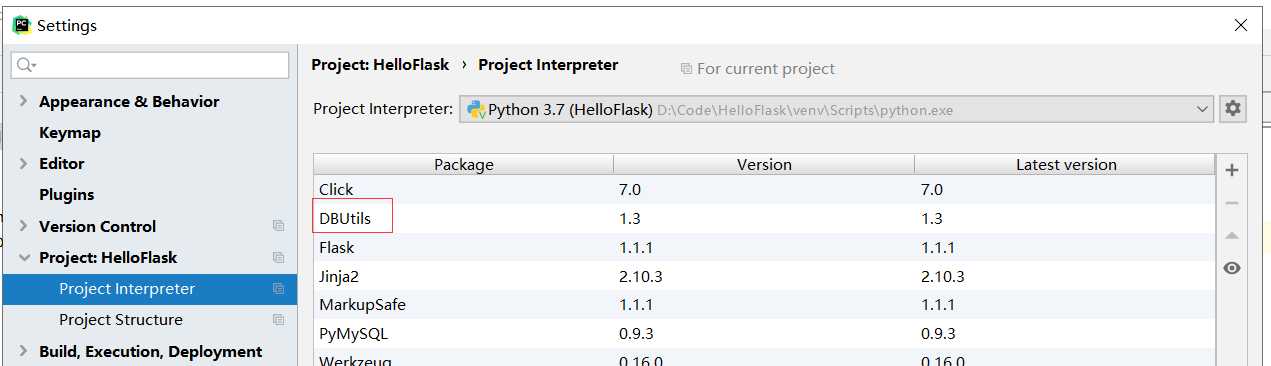Click the plus icon to install package
The height and width of the screenshot is (366, 1271).
coord(1232,171)
